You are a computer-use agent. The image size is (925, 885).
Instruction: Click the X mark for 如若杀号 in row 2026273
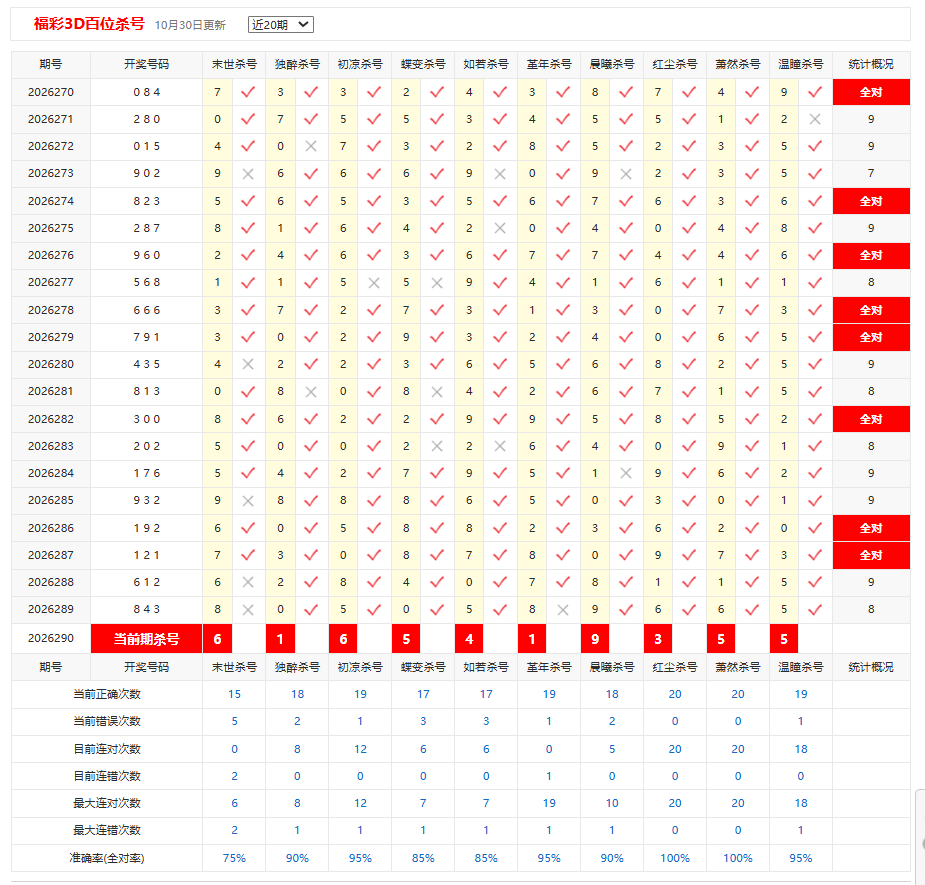point(500,174)
